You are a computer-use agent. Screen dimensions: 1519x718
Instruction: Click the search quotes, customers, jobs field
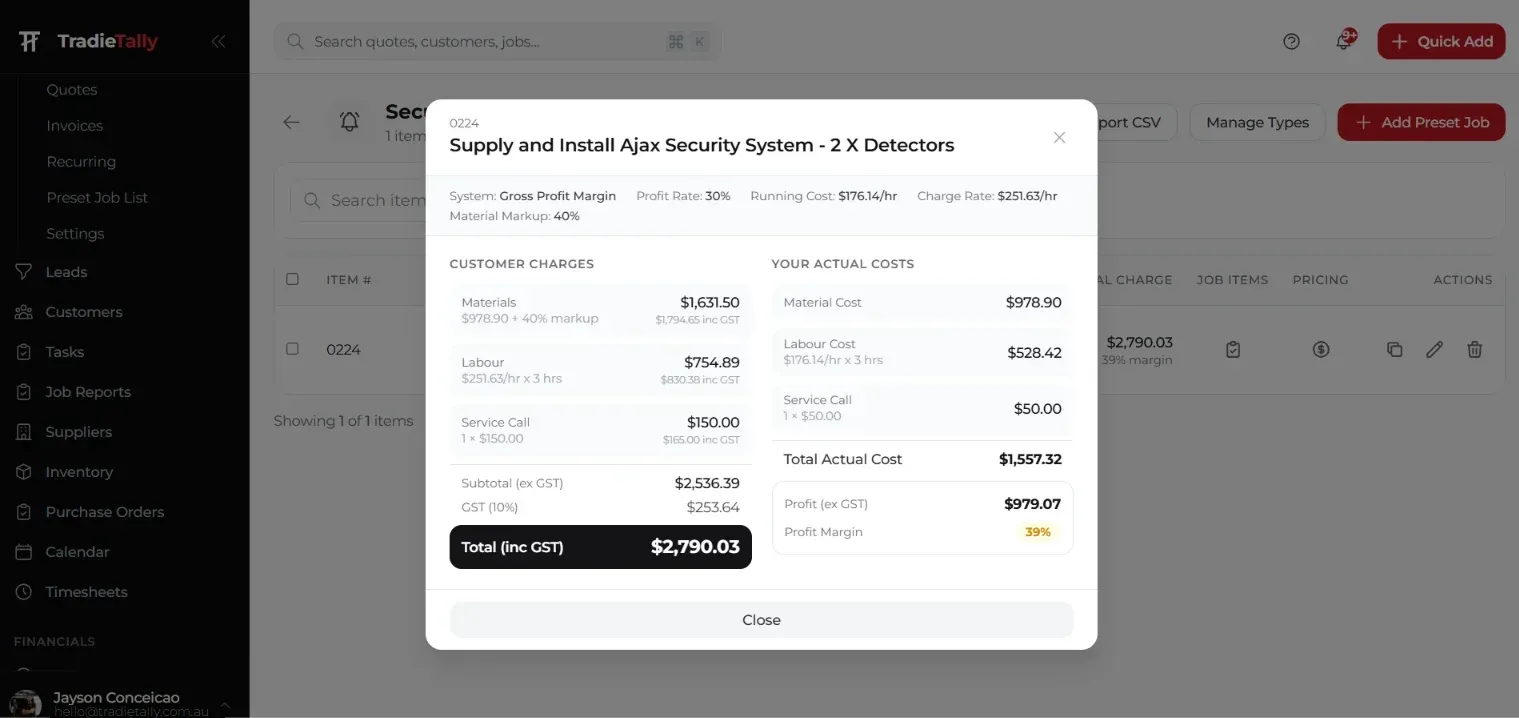[x=497, y=41]
